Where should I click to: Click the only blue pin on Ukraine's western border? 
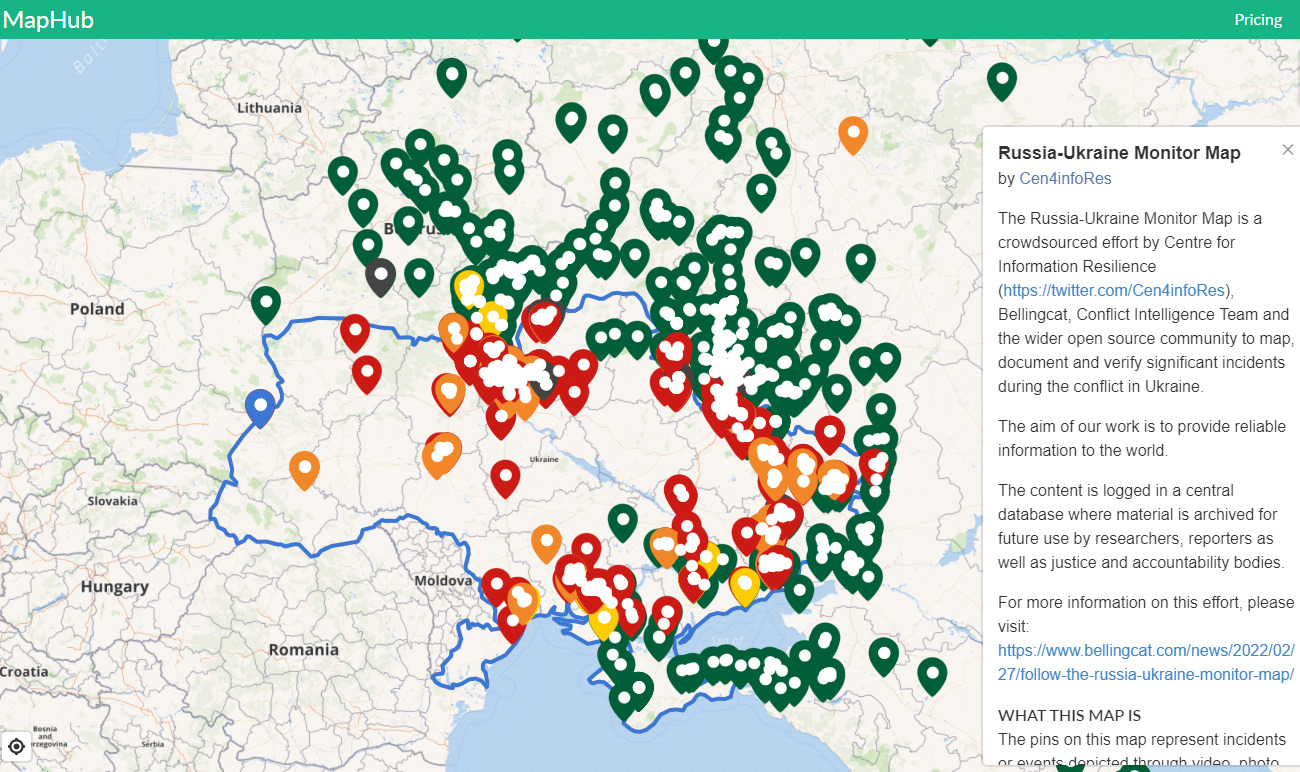pos(260,408)
